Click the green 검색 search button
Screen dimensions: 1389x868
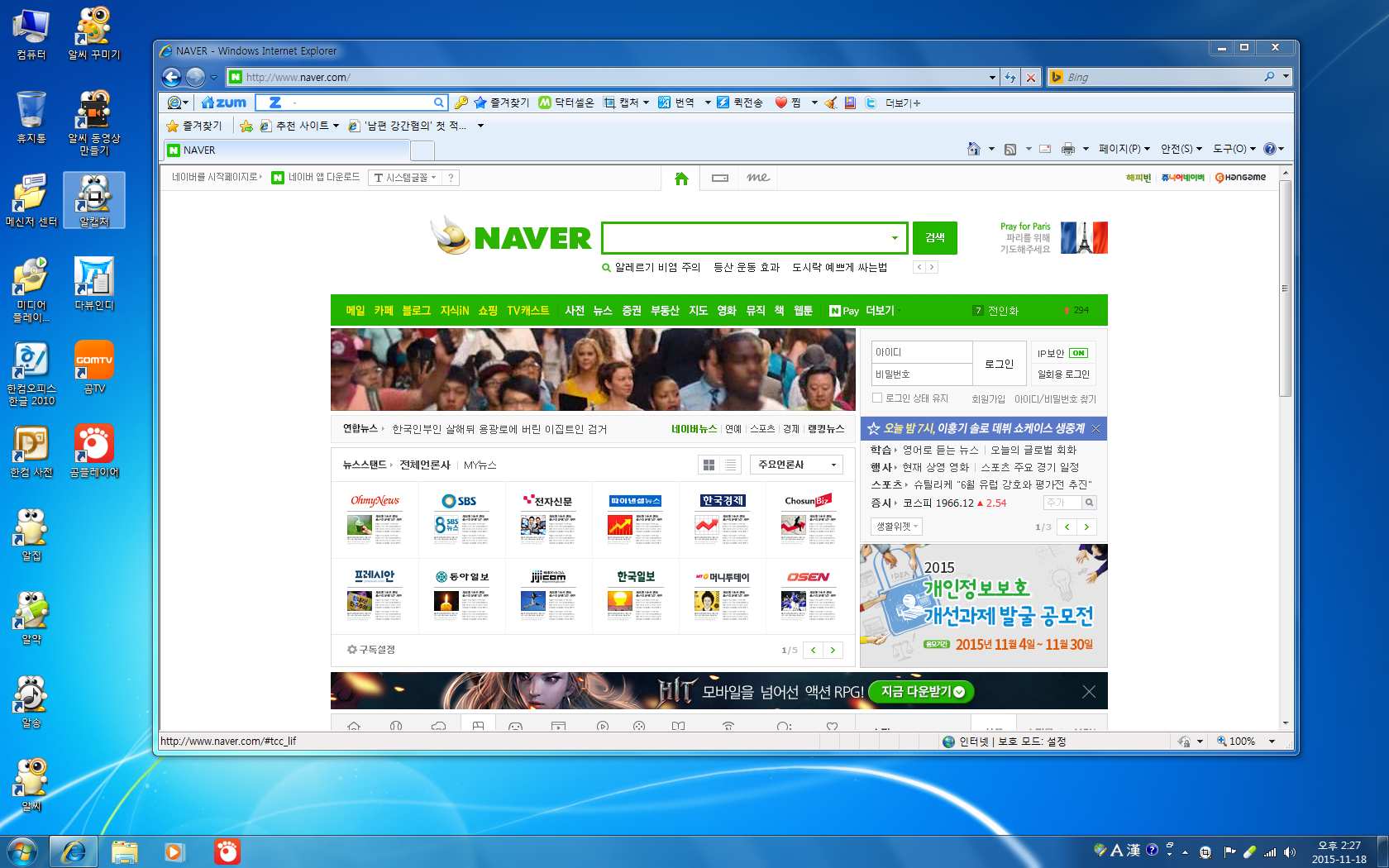point(934,238)
